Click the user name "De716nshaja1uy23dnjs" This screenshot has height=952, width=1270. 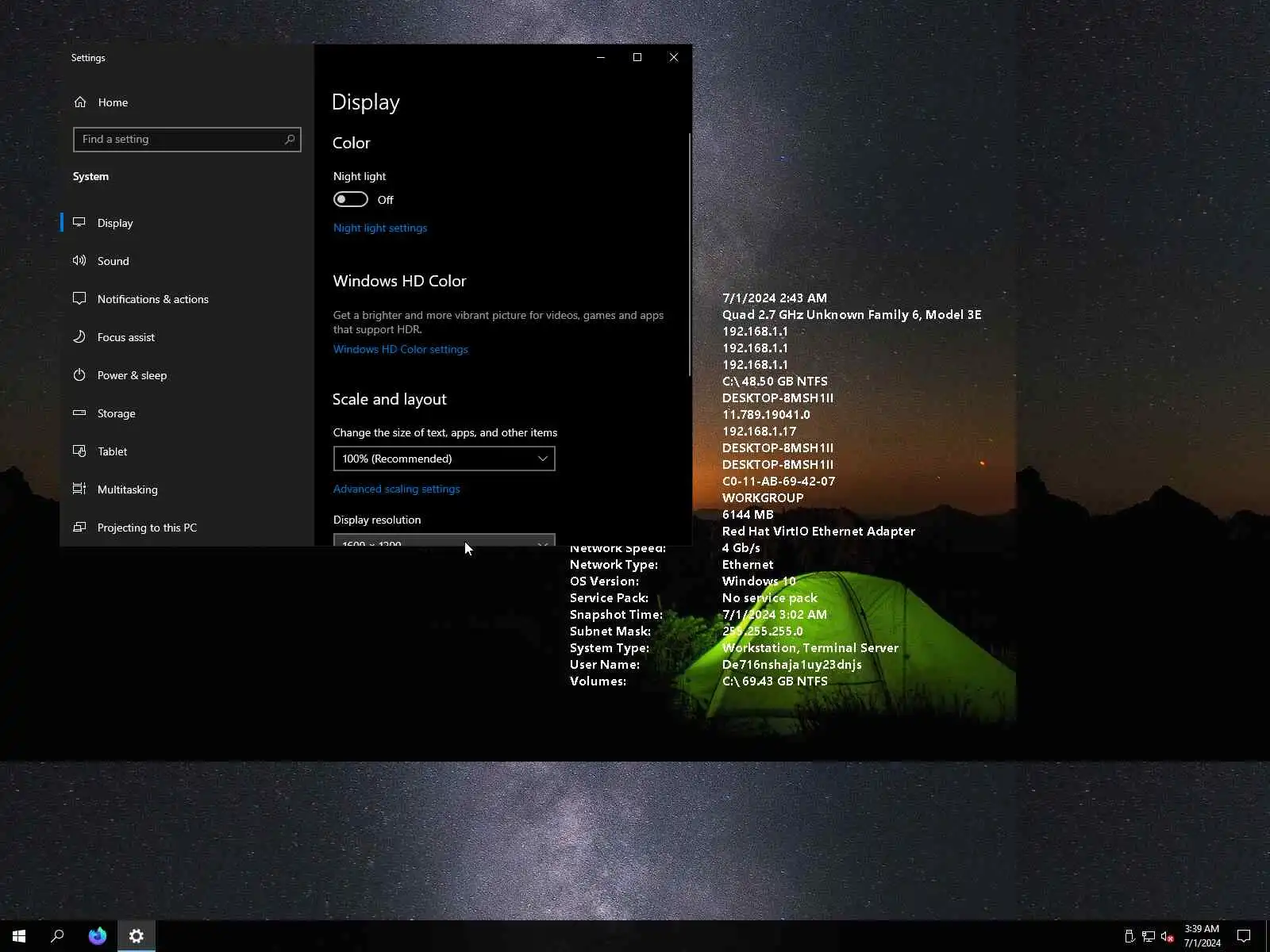[792, 665]
